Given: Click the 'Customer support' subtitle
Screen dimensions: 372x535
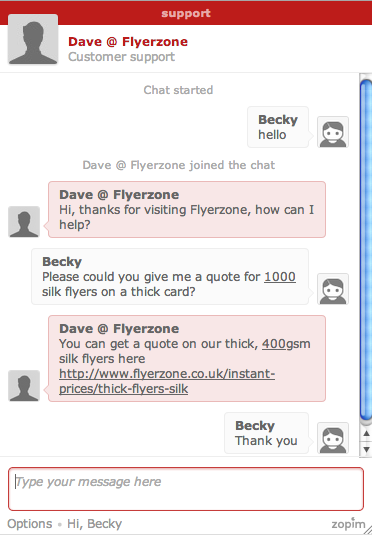Looking at the screenshot, I should point(121,57).
